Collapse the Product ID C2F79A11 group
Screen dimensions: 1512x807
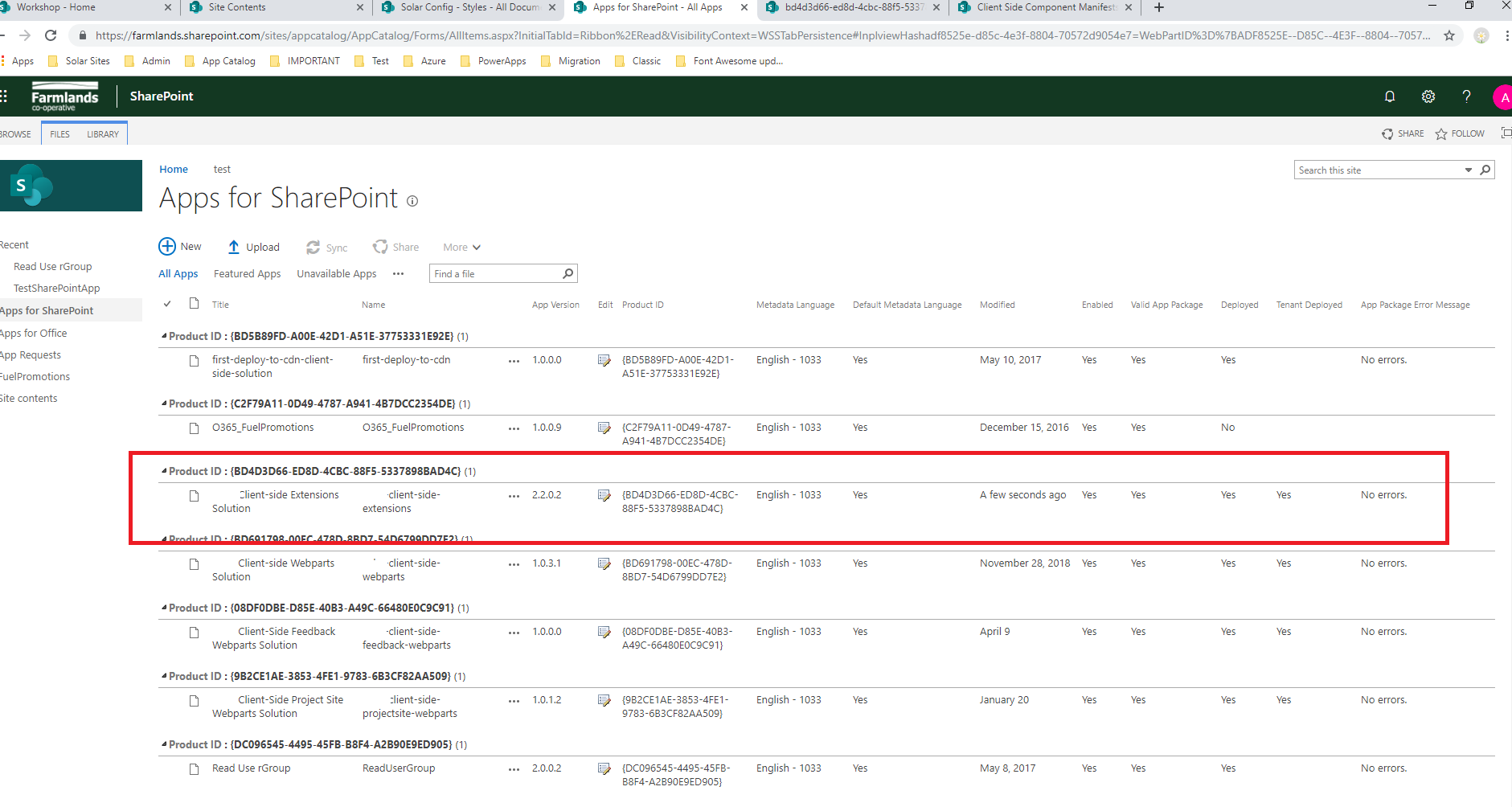coord(164,403)
